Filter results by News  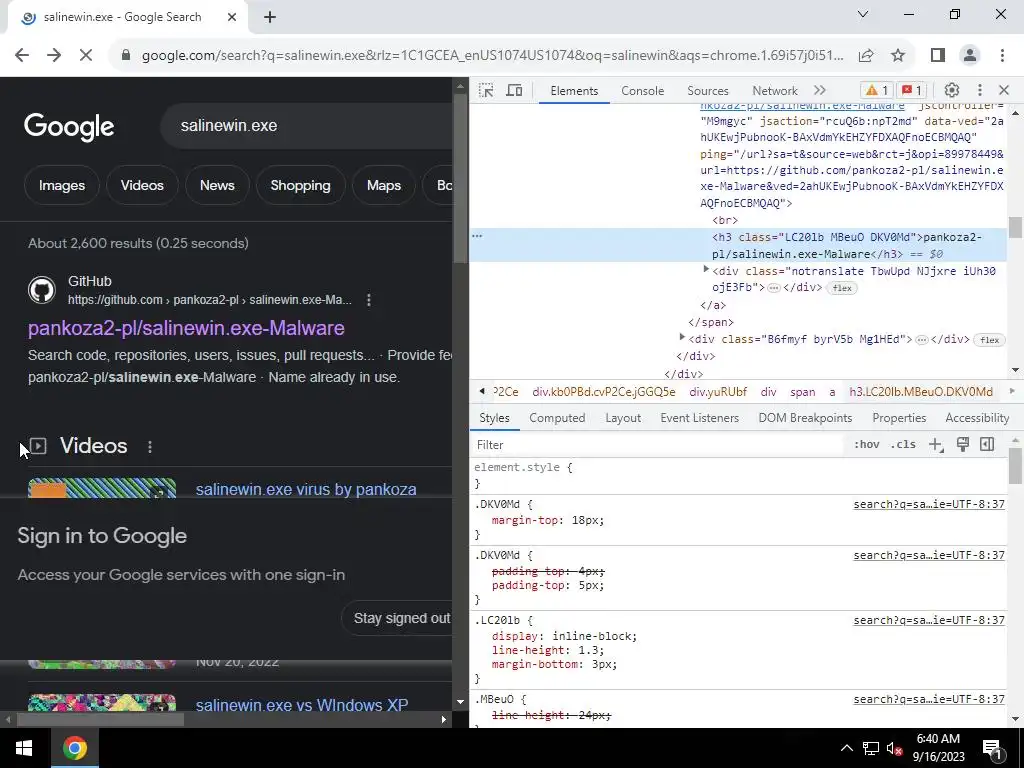[217, 185]
